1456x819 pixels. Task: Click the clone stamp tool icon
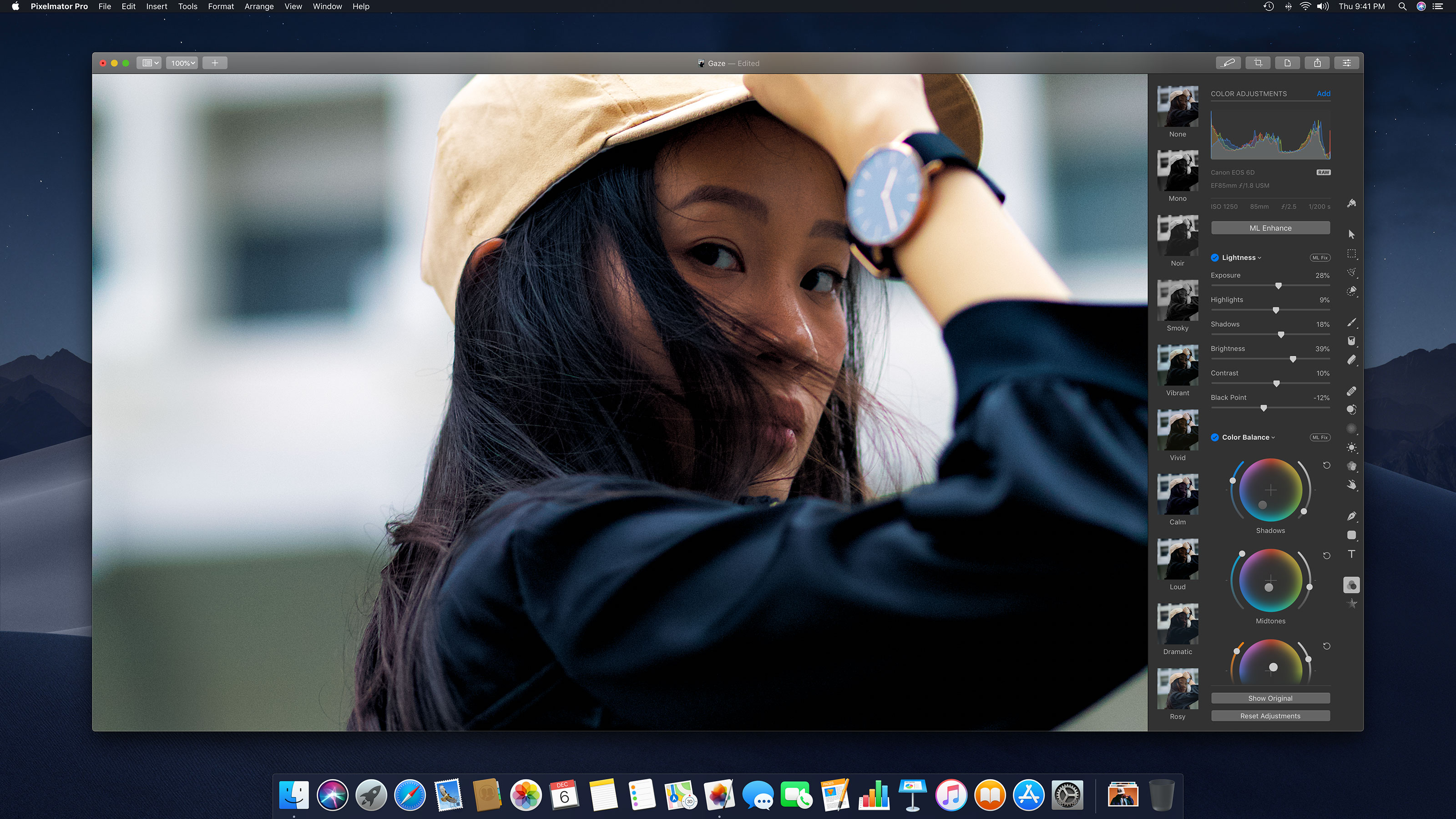tap(1351, 411)
